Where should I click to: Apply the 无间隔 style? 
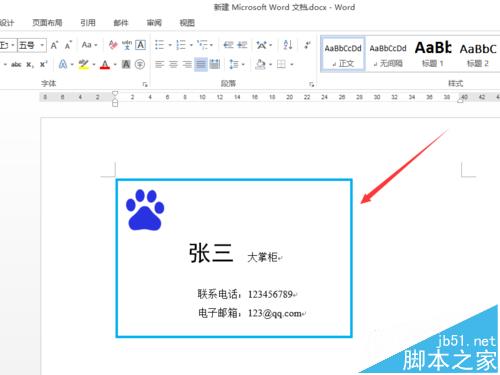pos(388,54)
